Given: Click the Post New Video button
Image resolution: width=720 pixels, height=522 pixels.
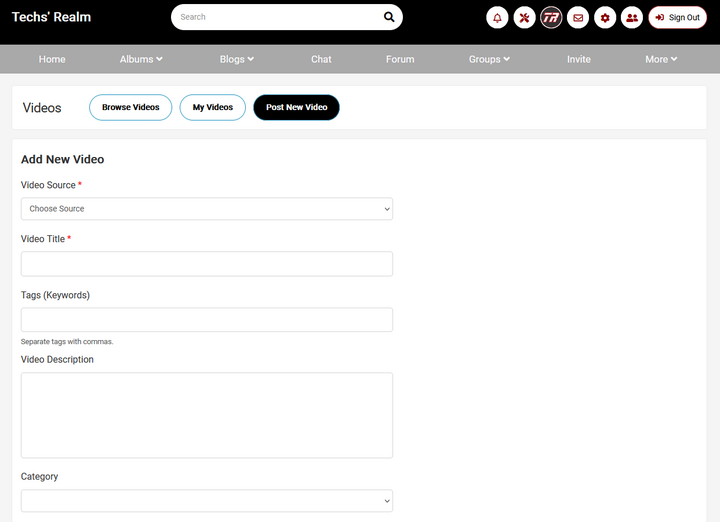Looking at the screenshot, I should tap(297, 107).
